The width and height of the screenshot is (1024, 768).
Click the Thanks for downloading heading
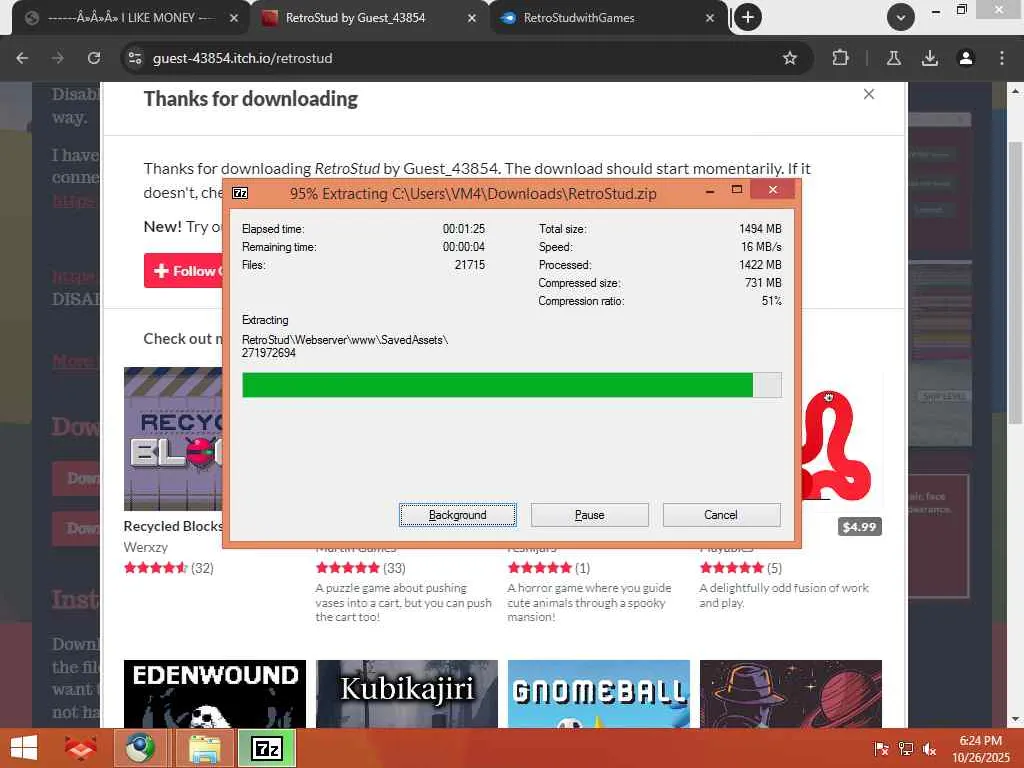click(x=251, y=99)
